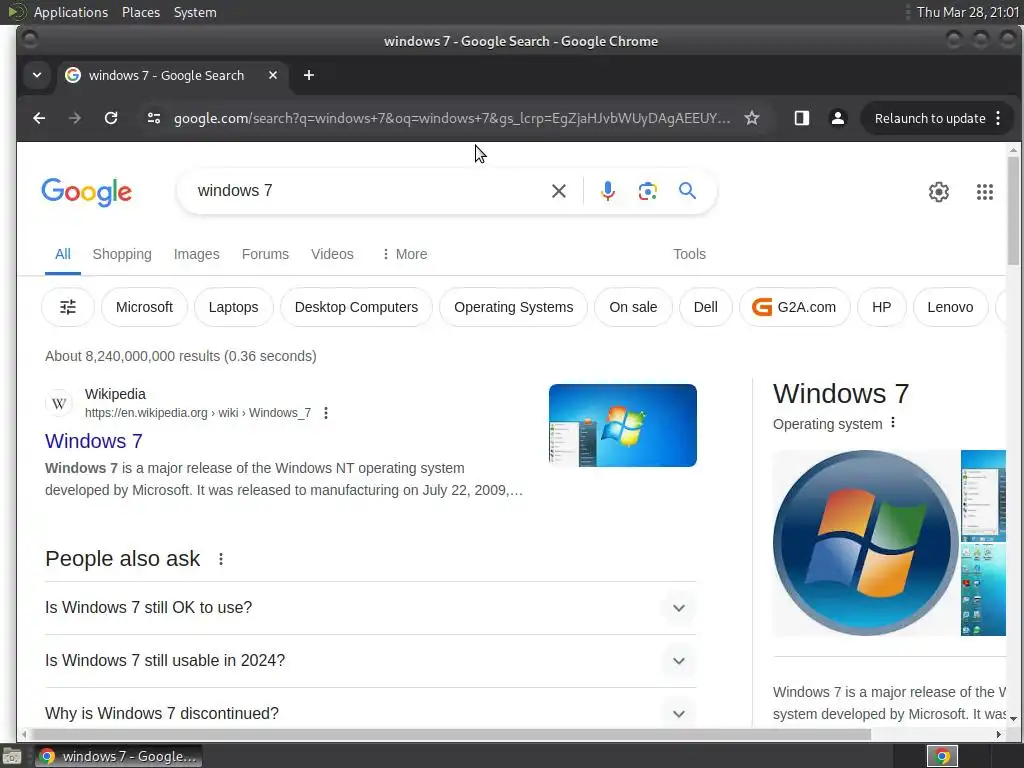View site information icon in address bar
Image resolution: width=1024 pixels, height=768 pixels.
click(154, 118)
